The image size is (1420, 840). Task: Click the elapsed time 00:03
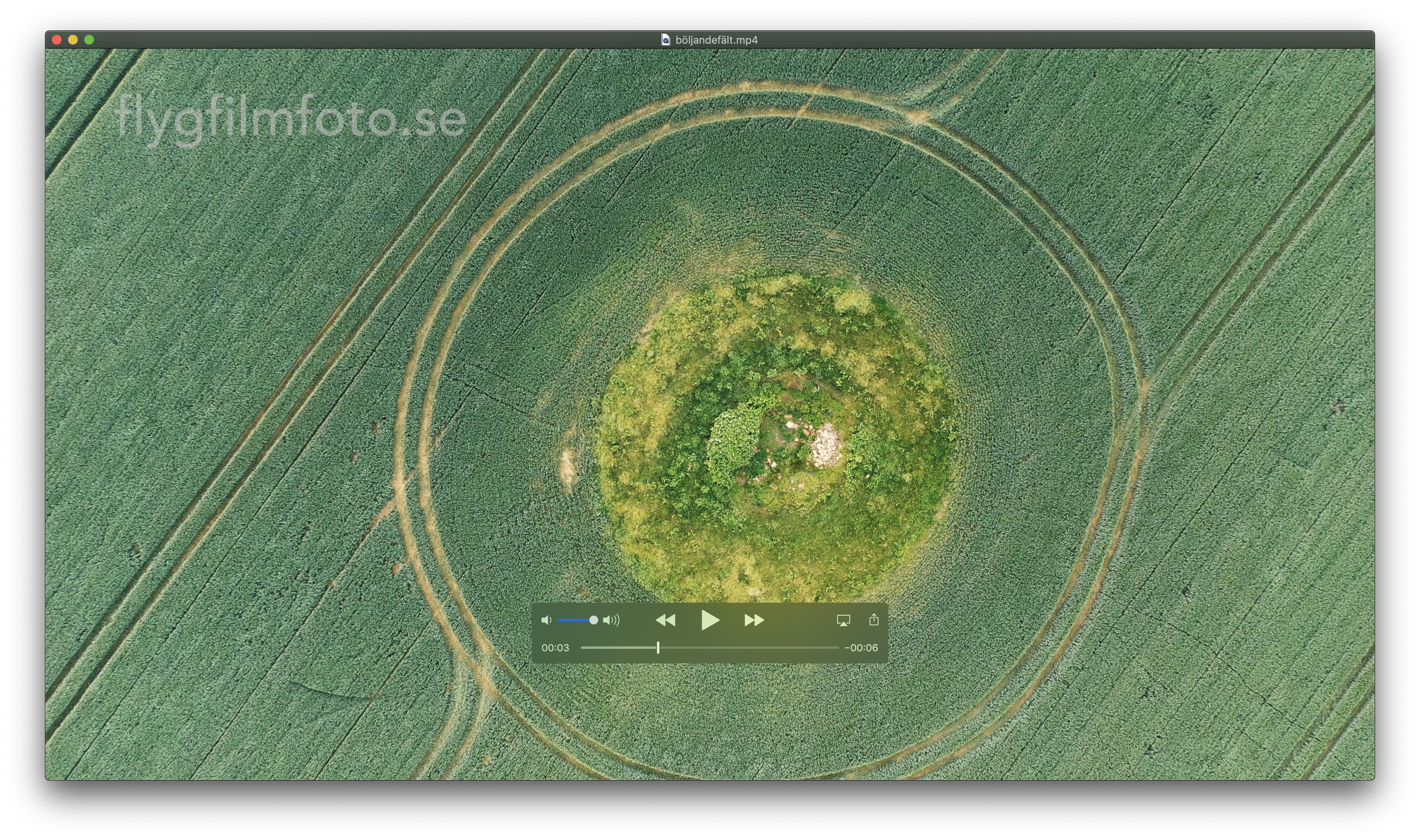pos(555,648)
